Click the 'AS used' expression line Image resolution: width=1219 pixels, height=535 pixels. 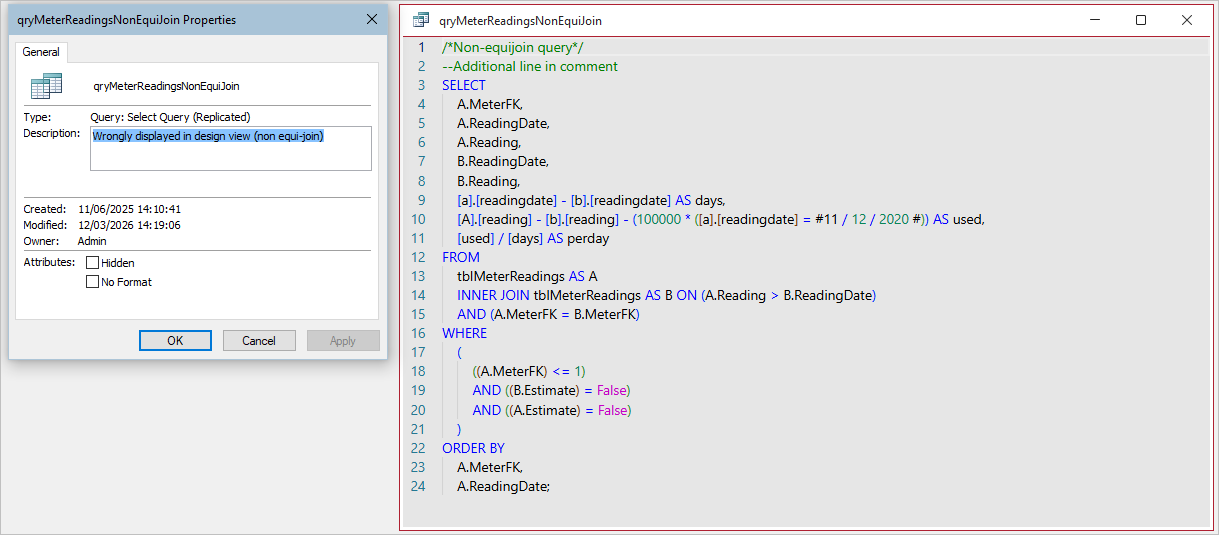point(721,219)
